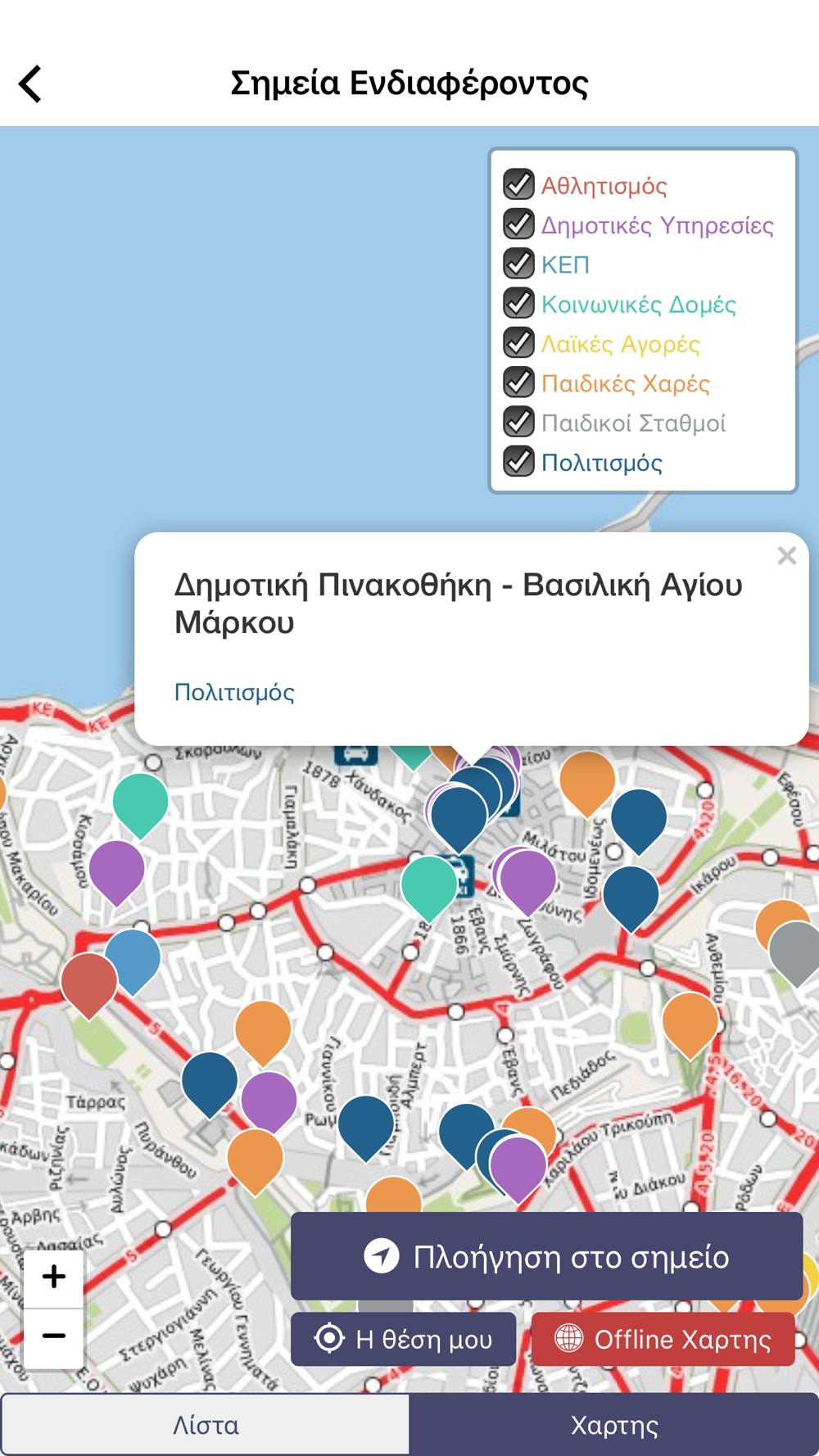Uncheck the Αθλητισμός checkbox
The width and height of the screenshot is (819, 1456).
click(x=518, y=185)
